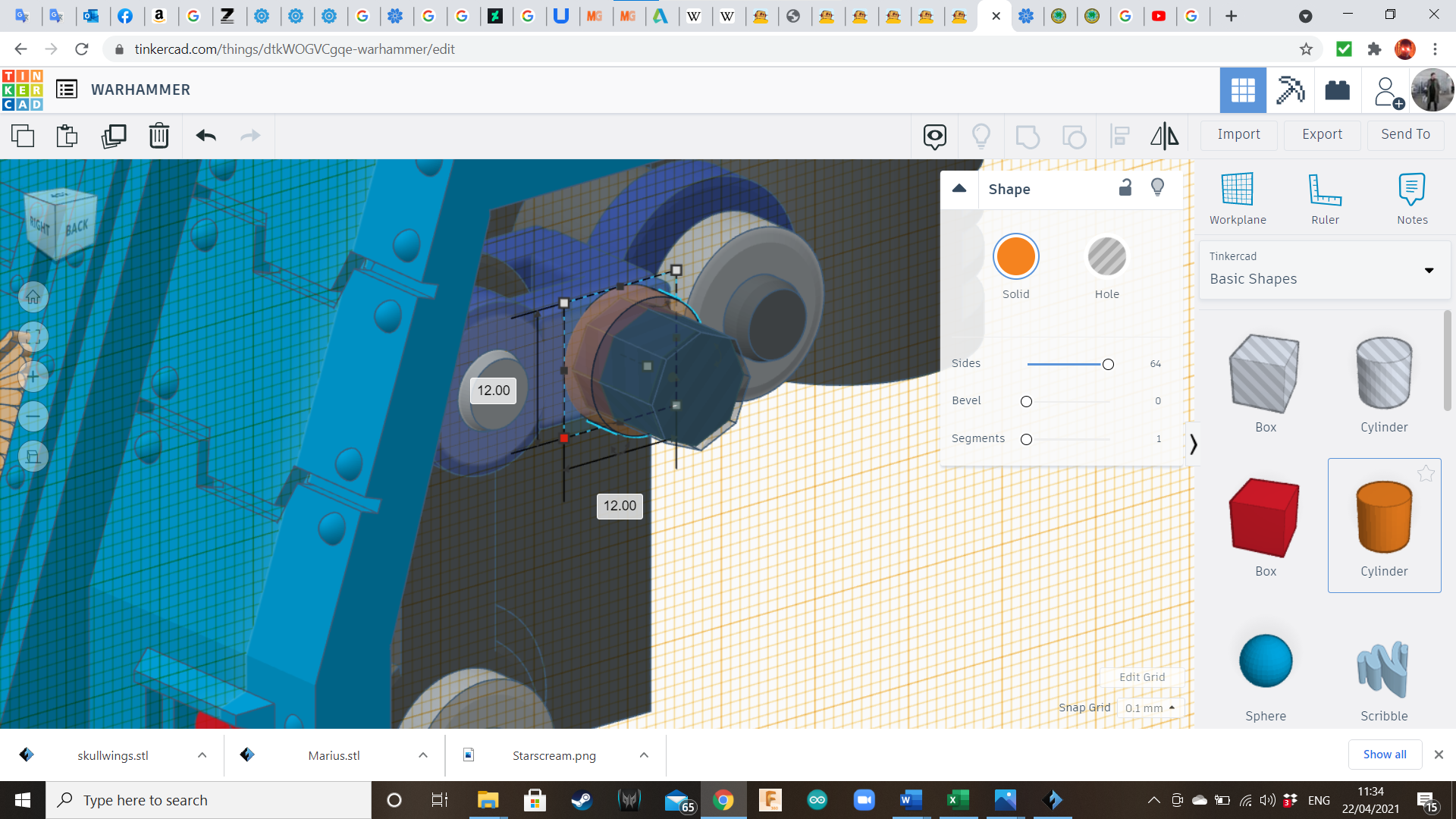Click the Import button

click(1238, 134)
